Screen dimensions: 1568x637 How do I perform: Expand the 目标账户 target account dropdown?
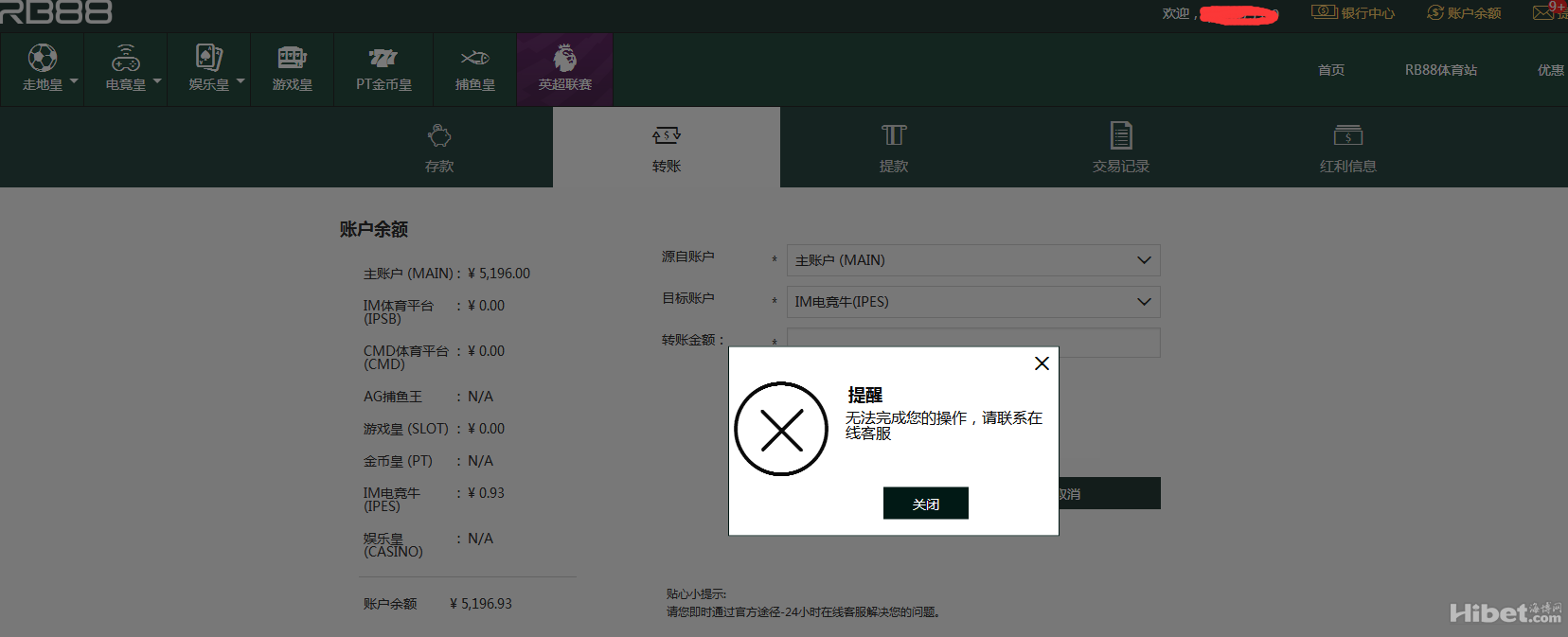click(972, 302)
